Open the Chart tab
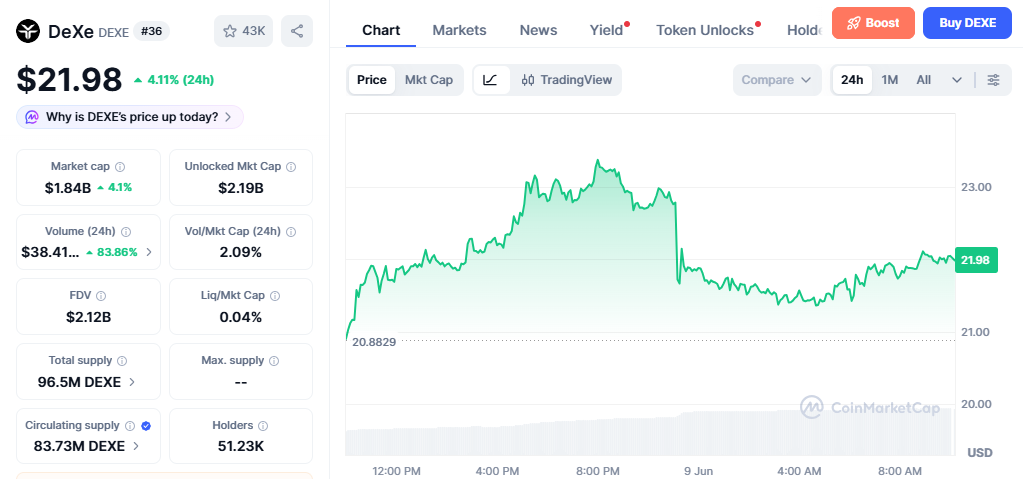The width and height of the screenshot is (1023, 479). point(381,30)
